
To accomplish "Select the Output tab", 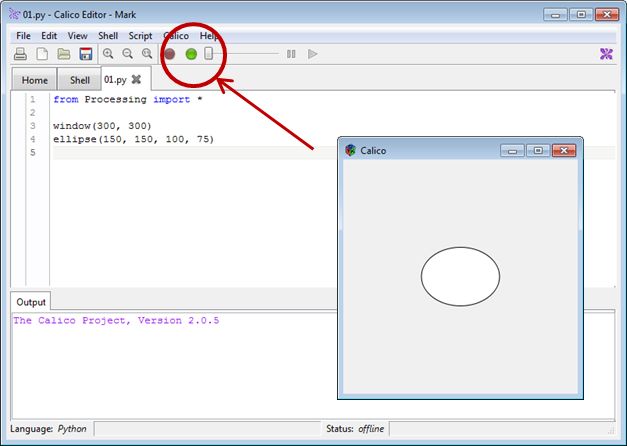I will [31, 302].
